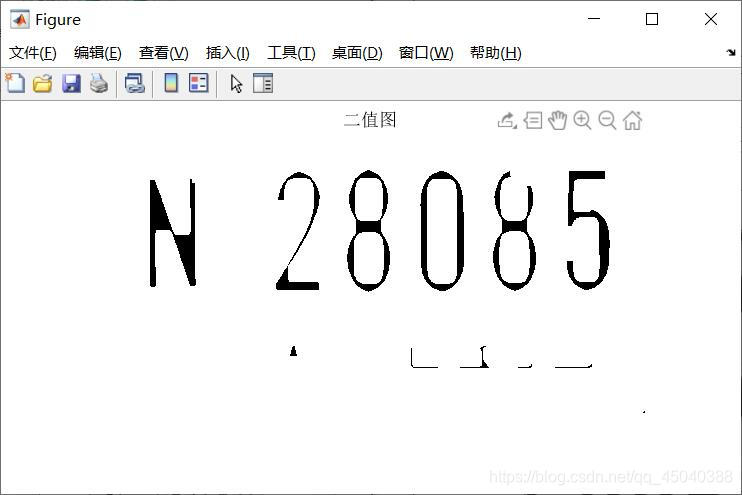Image resolution: width=742 pixels, height=495 pixels.
Task: Open the 插入(I) menu
Action: 228,53
